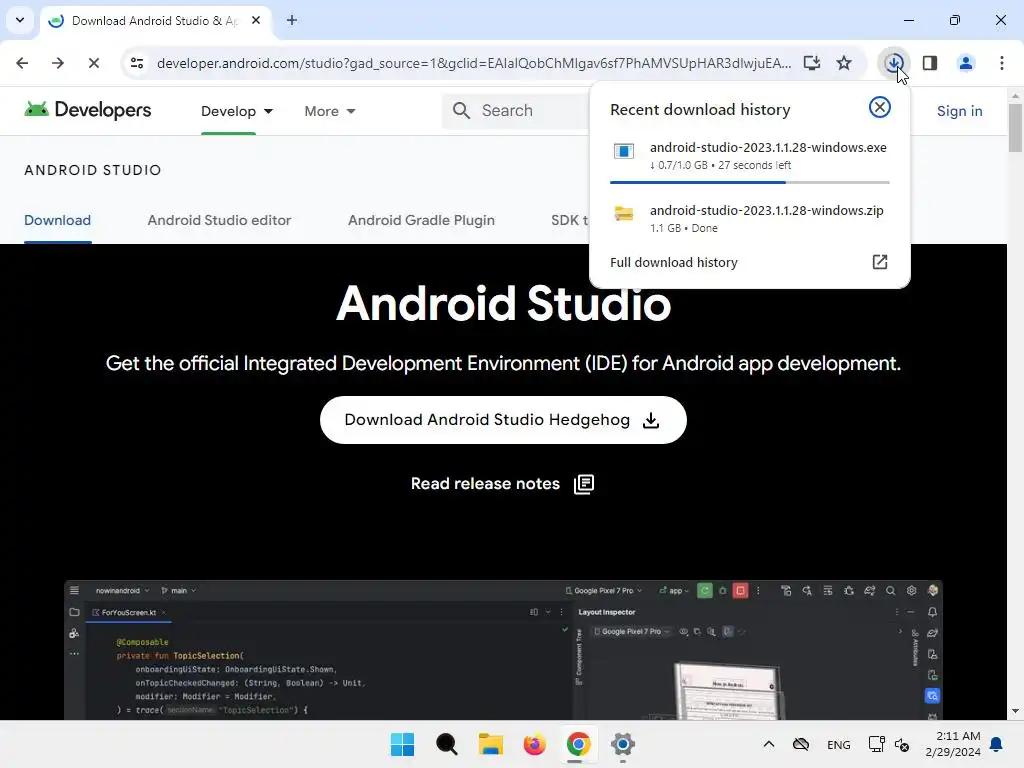Launch Firefox from the taskbar
Image resolution: width=1024 pixels, height=768 pixels.
pos(534,744)
